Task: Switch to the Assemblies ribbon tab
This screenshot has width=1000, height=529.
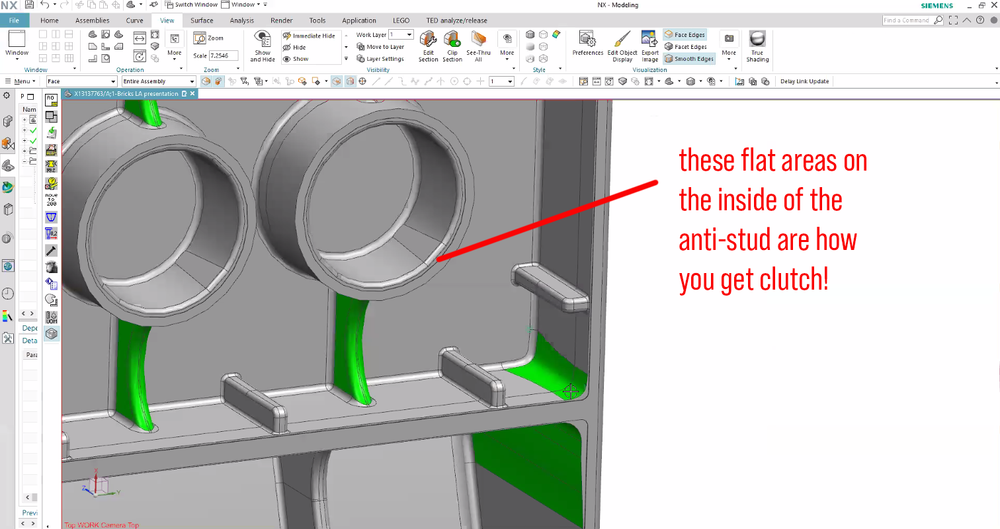Action: click(92, 20)
